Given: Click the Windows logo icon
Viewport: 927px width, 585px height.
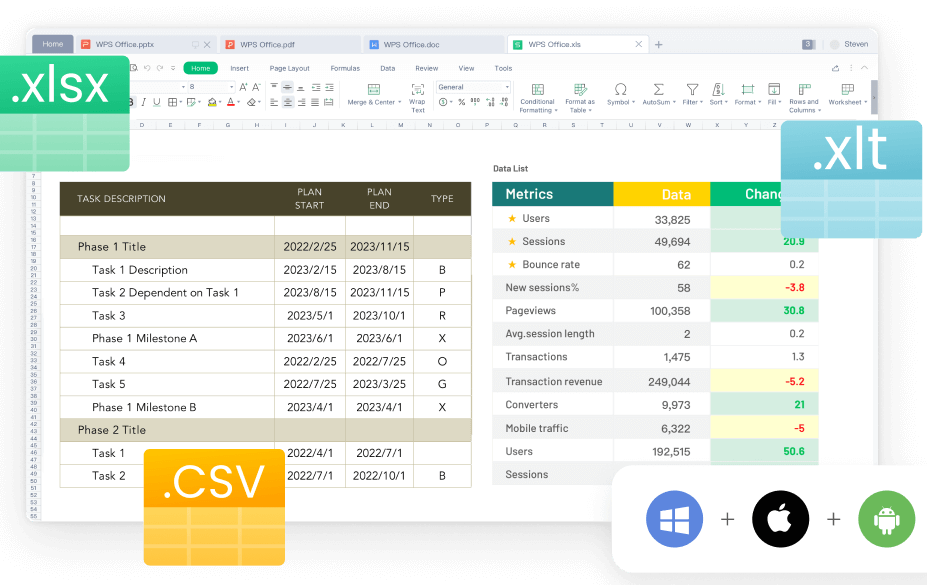Looking at the screenshot, I should [674, 519].
